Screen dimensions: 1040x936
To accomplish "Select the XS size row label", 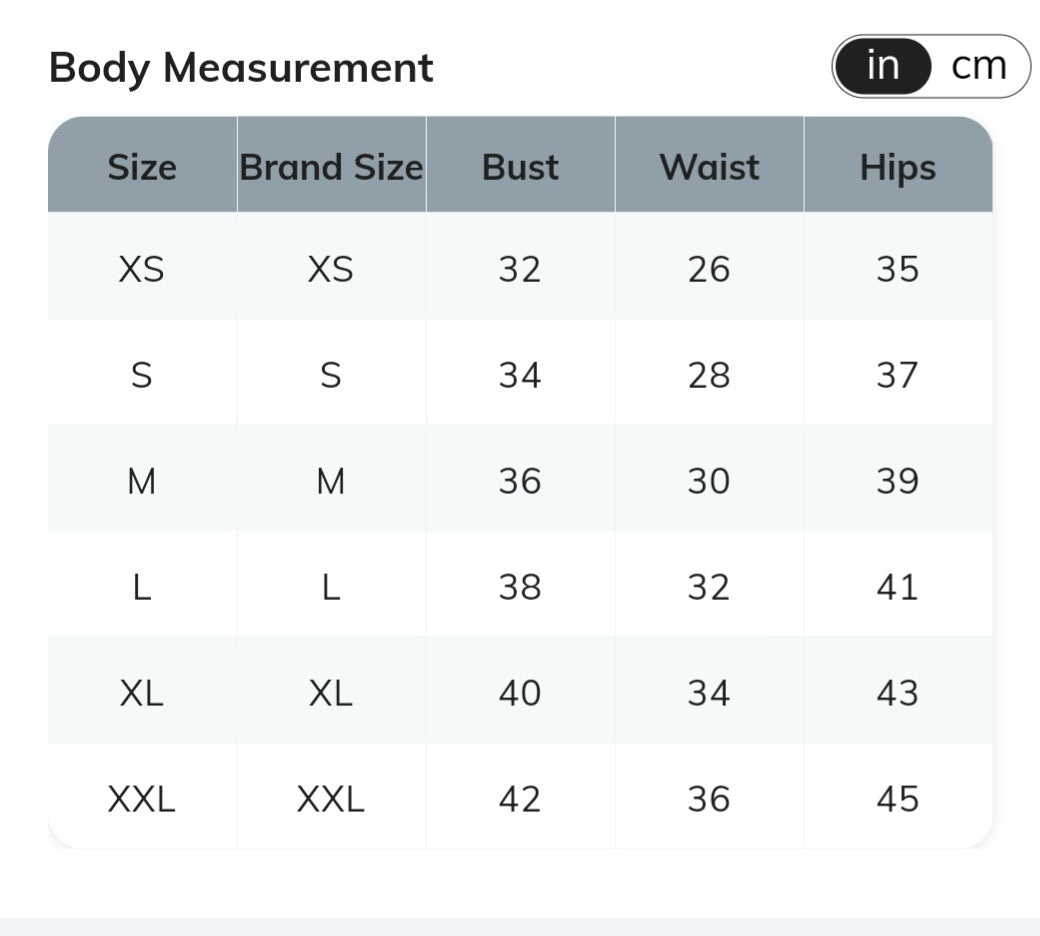I will coord(142,269).
